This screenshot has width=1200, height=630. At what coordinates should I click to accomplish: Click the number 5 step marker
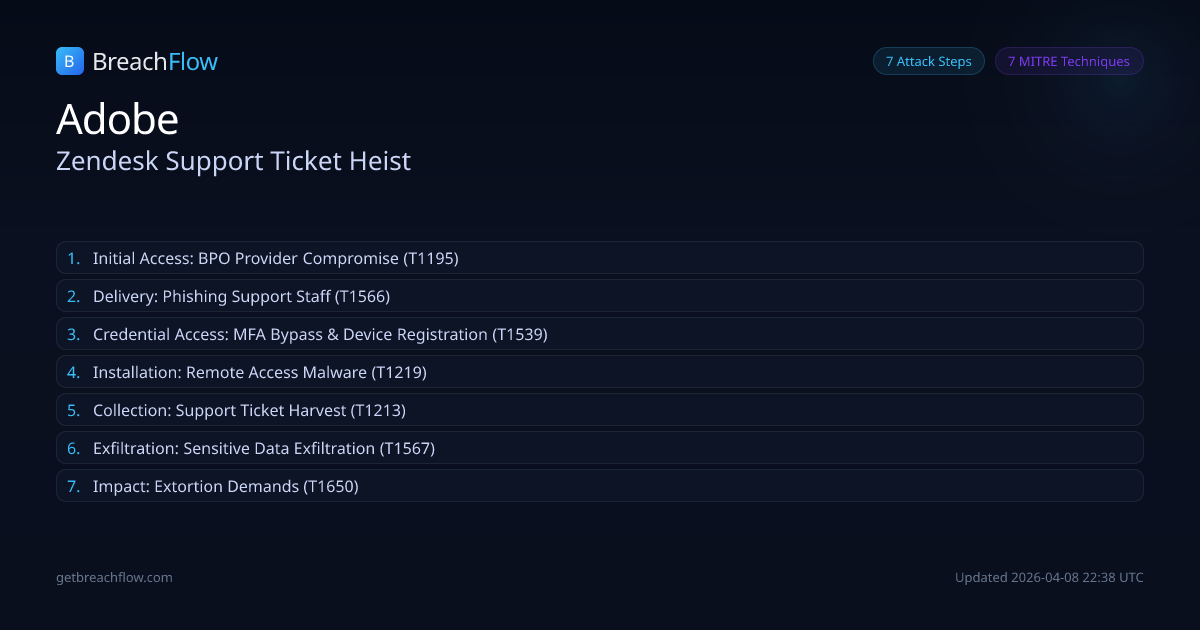pyautogui.click(x=73, y=410)
